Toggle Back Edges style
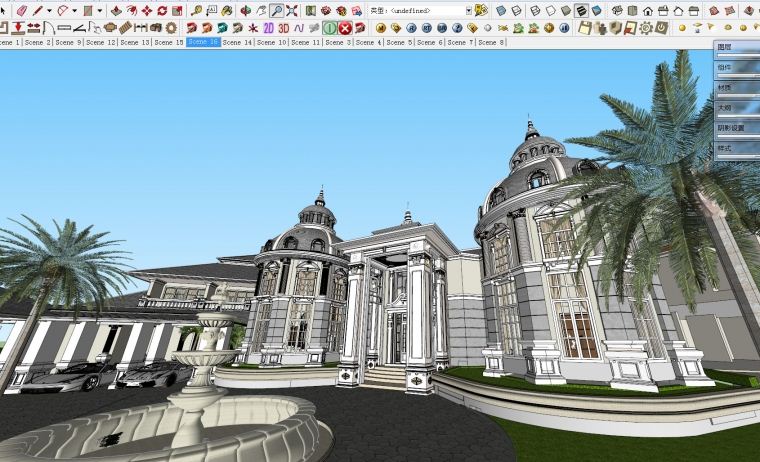 pyautogui.click(x=517, y=10)
